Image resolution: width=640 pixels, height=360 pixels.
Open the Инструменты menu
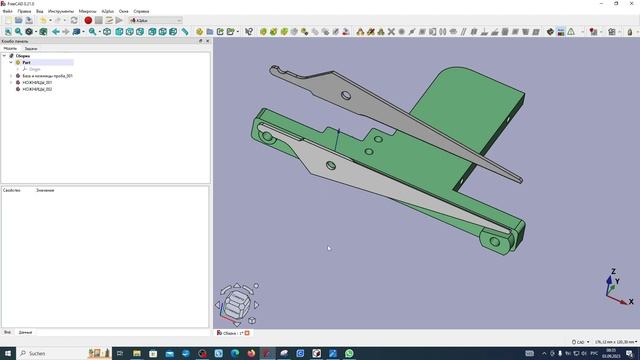(x=61, y=11)
